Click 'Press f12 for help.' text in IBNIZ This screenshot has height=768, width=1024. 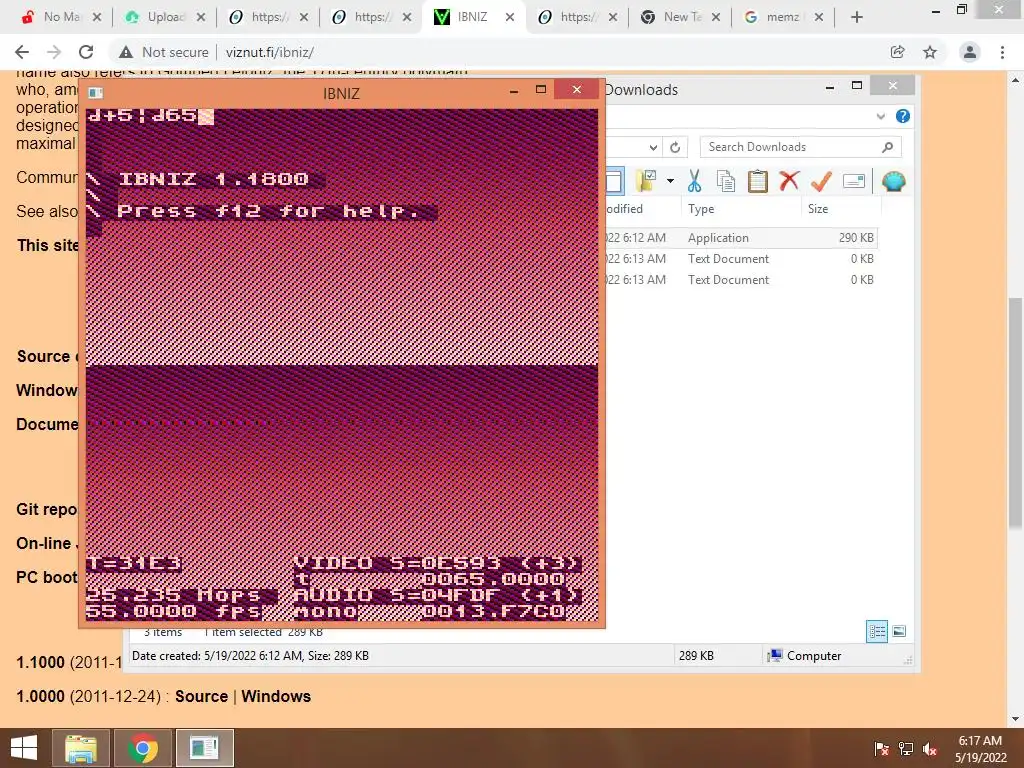[x=268, y=211]
